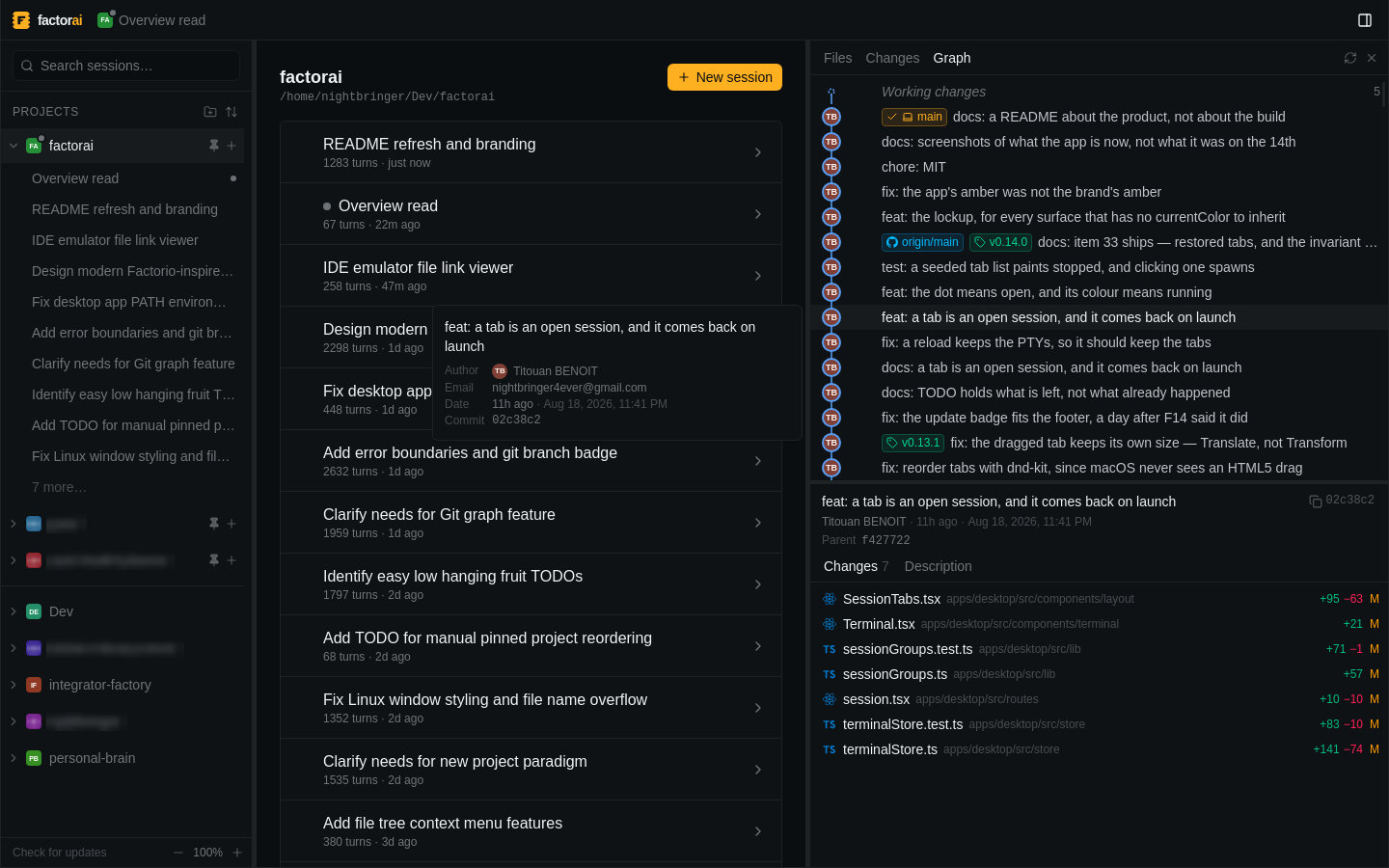The width and height of the screenshot is (1389, 868).
Task: Open SessionTabs.tsx file icon
Action: [830, 599]
